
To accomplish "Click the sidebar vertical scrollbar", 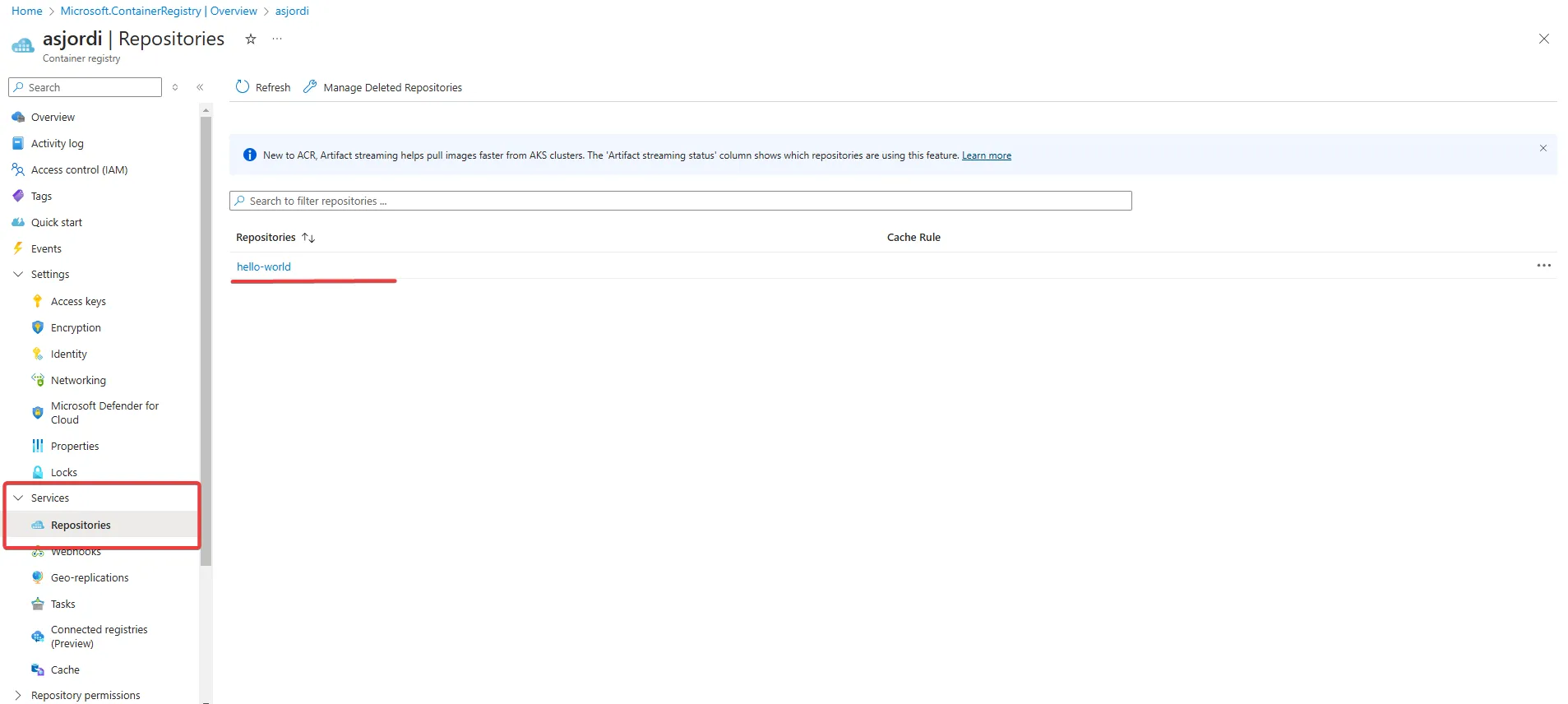I will 206,341.
